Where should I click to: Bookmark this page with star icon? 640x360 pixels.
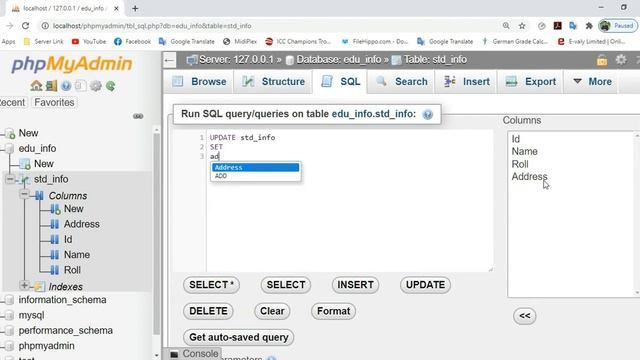(x=522, y=26)
